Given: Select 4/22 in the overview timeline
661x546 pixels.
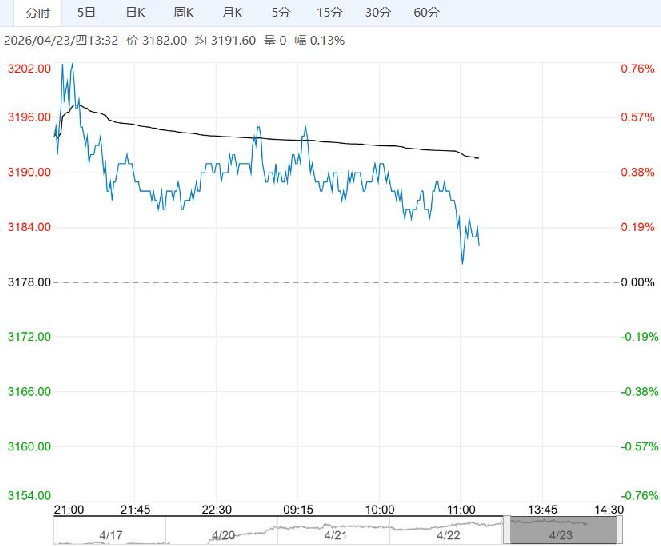Looking at the screenshot, I should [x=447, y=535].
